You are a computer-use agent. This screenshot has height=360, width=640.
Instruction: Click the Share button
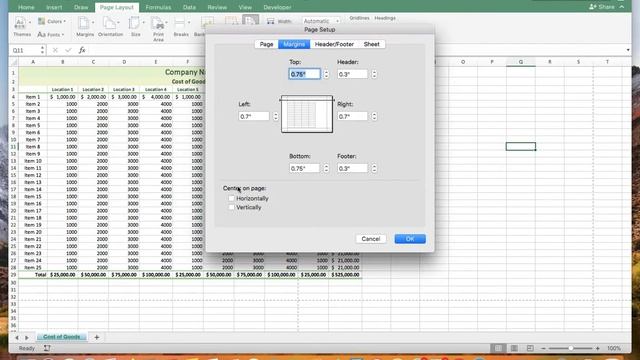pyautogui.click(x=602, y=7)
